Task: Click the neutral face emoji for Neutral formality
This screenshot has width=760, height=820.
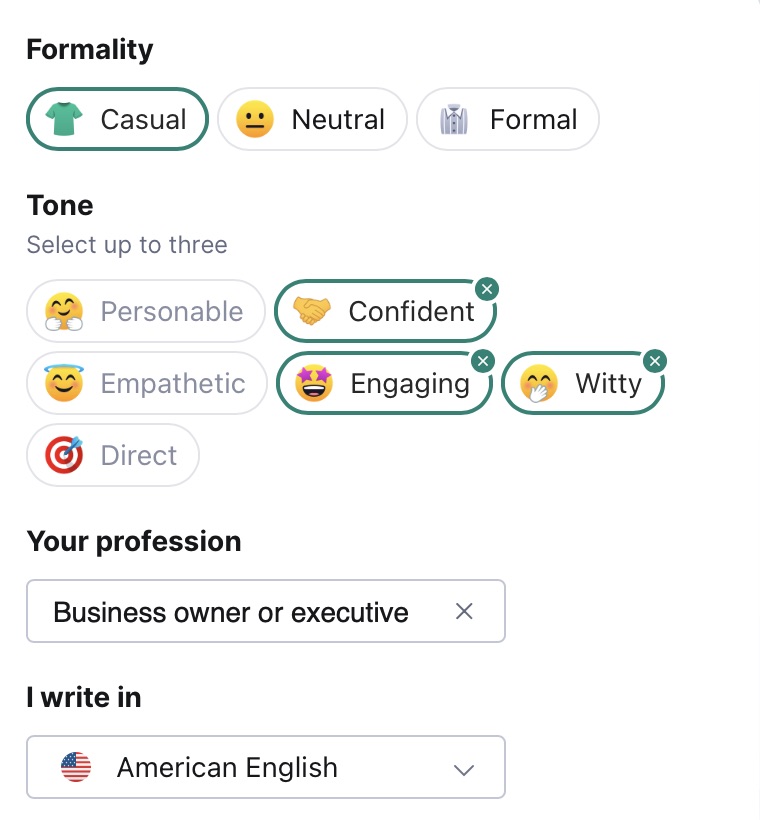Action: pyautogui.click(x=256, y=118)
